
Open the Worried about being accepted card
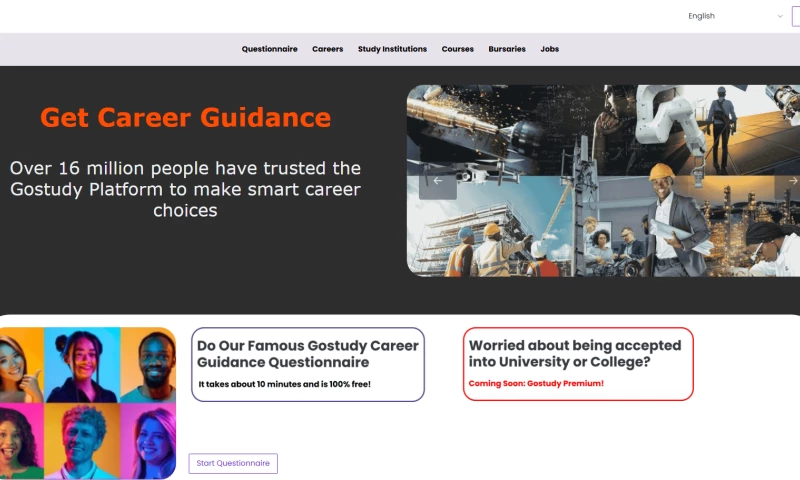578,364
